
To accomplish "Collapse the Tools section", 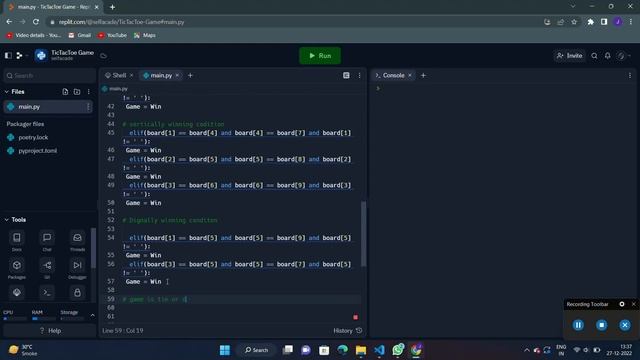I will tap(7, 220).
